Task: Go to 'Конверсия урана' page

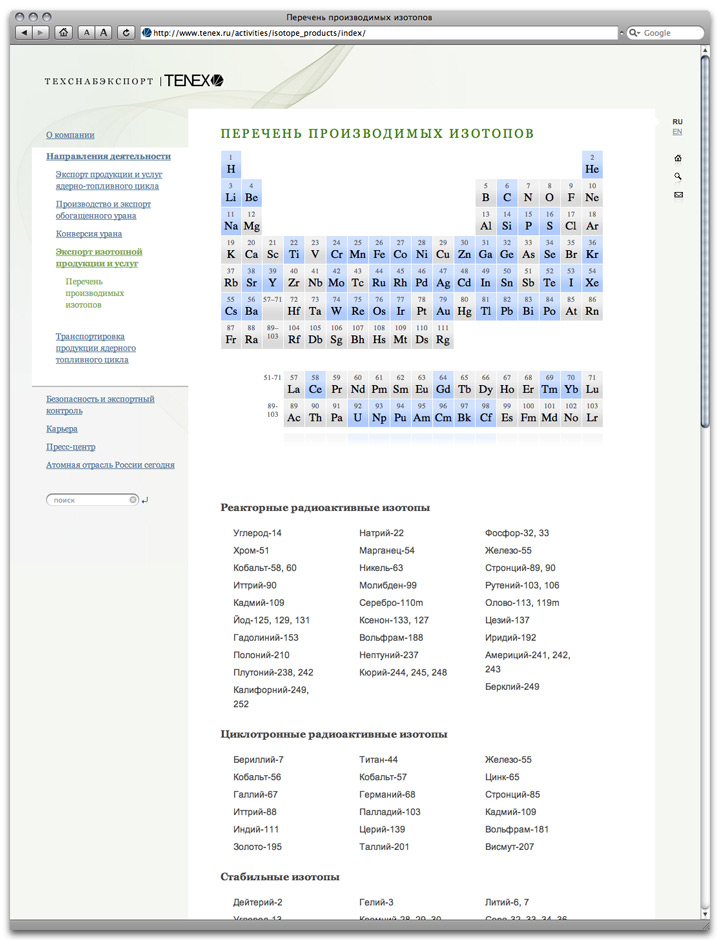Action: pyautogui.click(x=89, y=234)
